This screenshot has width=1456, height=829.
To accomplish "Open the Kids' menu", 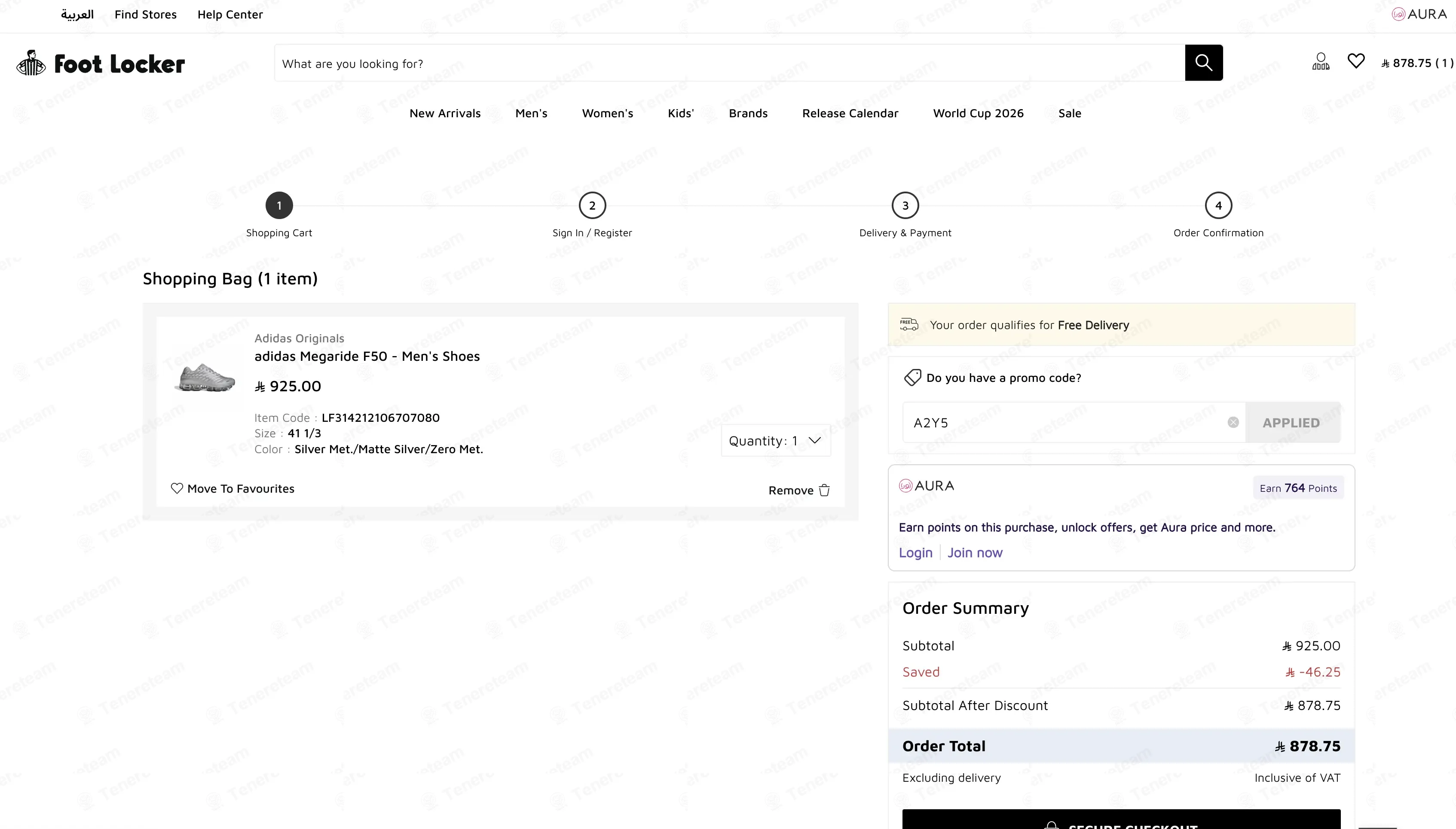I will coord(681,113).
